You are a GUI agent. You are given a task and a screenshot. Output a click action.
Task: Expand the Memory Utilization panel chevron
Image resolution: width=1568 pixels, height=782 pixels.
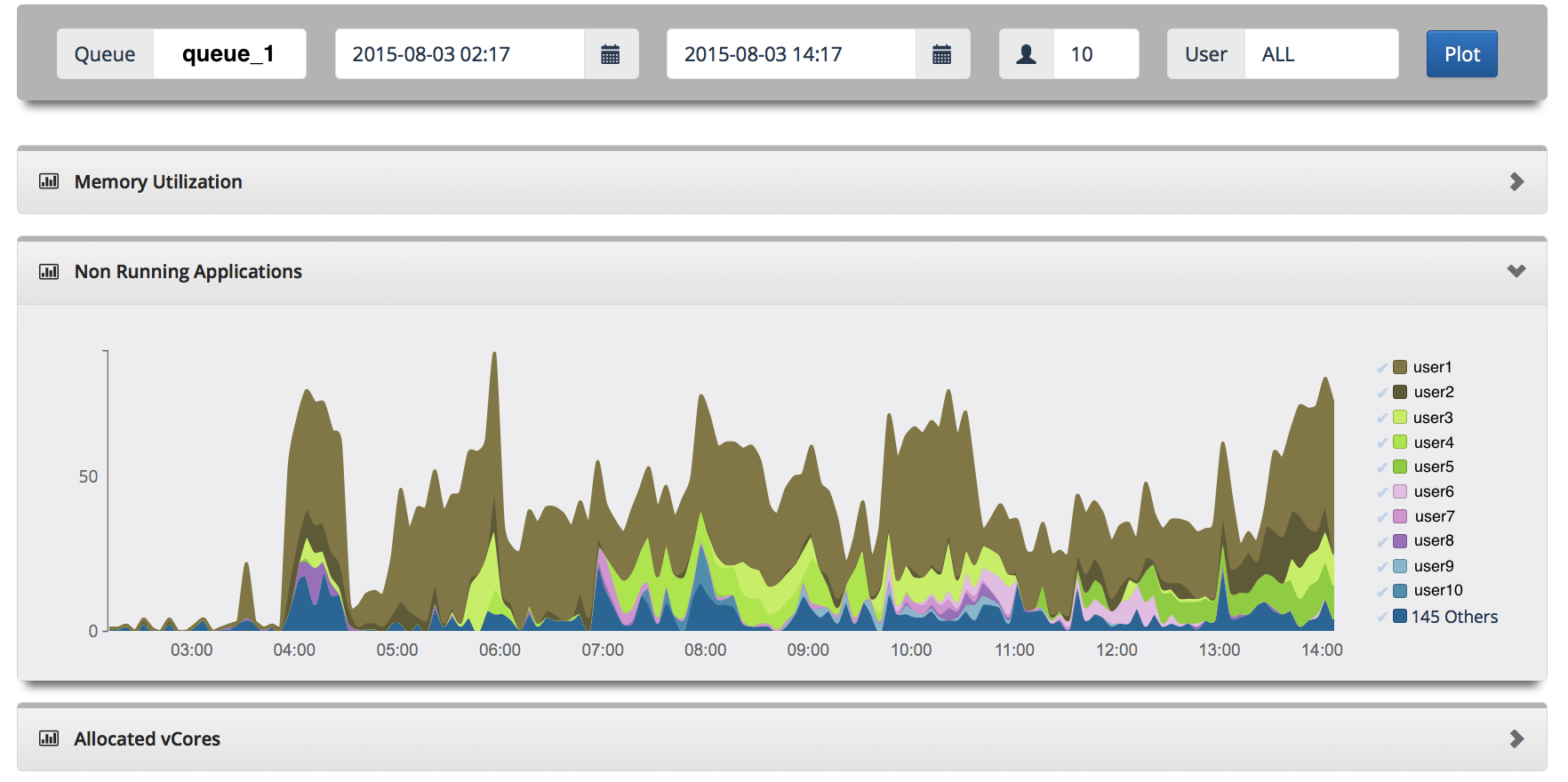click(1516, 181)
